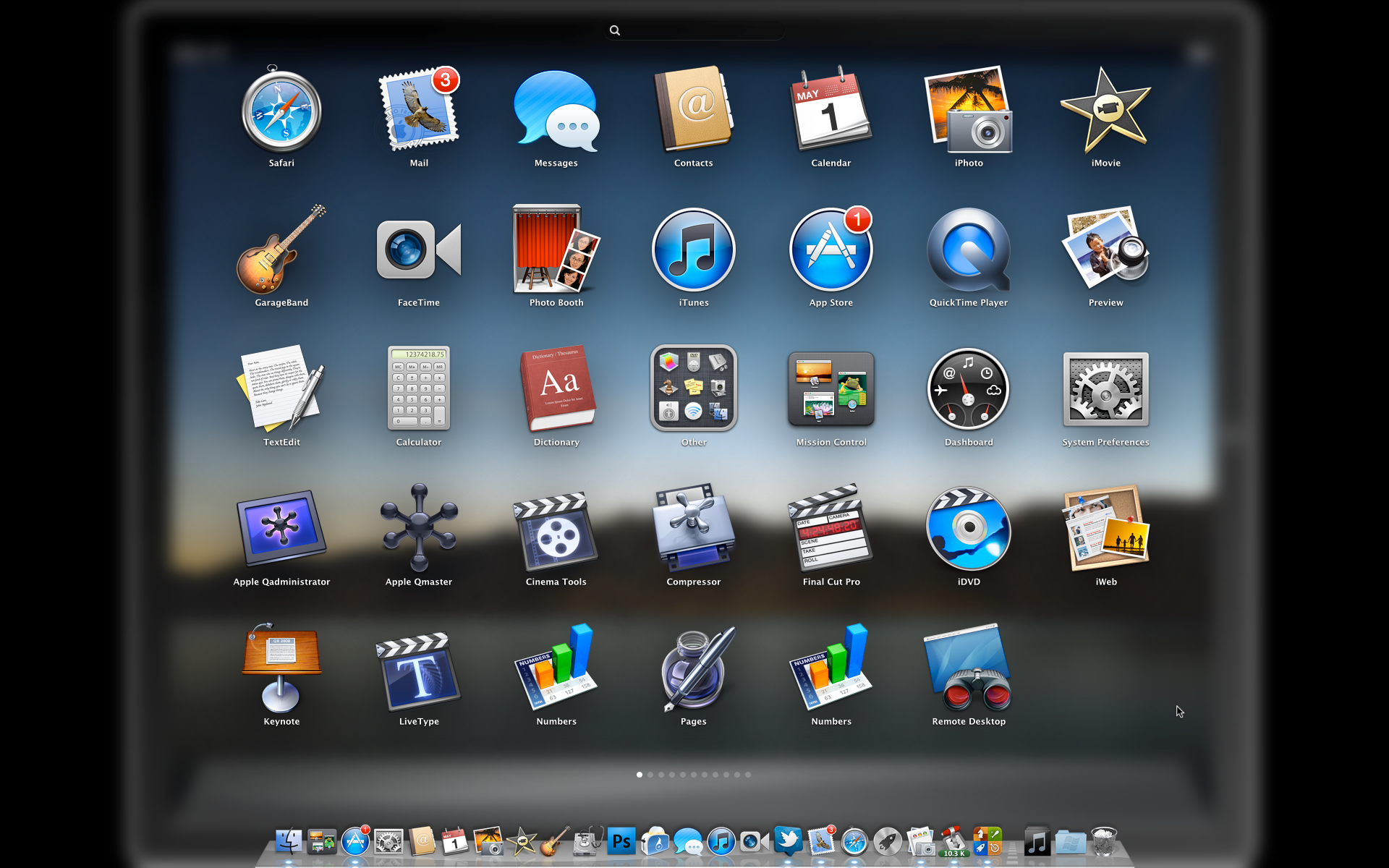1389x868 pixels.
Task: Open Twitter from the Dock
Action: [788, 841]
